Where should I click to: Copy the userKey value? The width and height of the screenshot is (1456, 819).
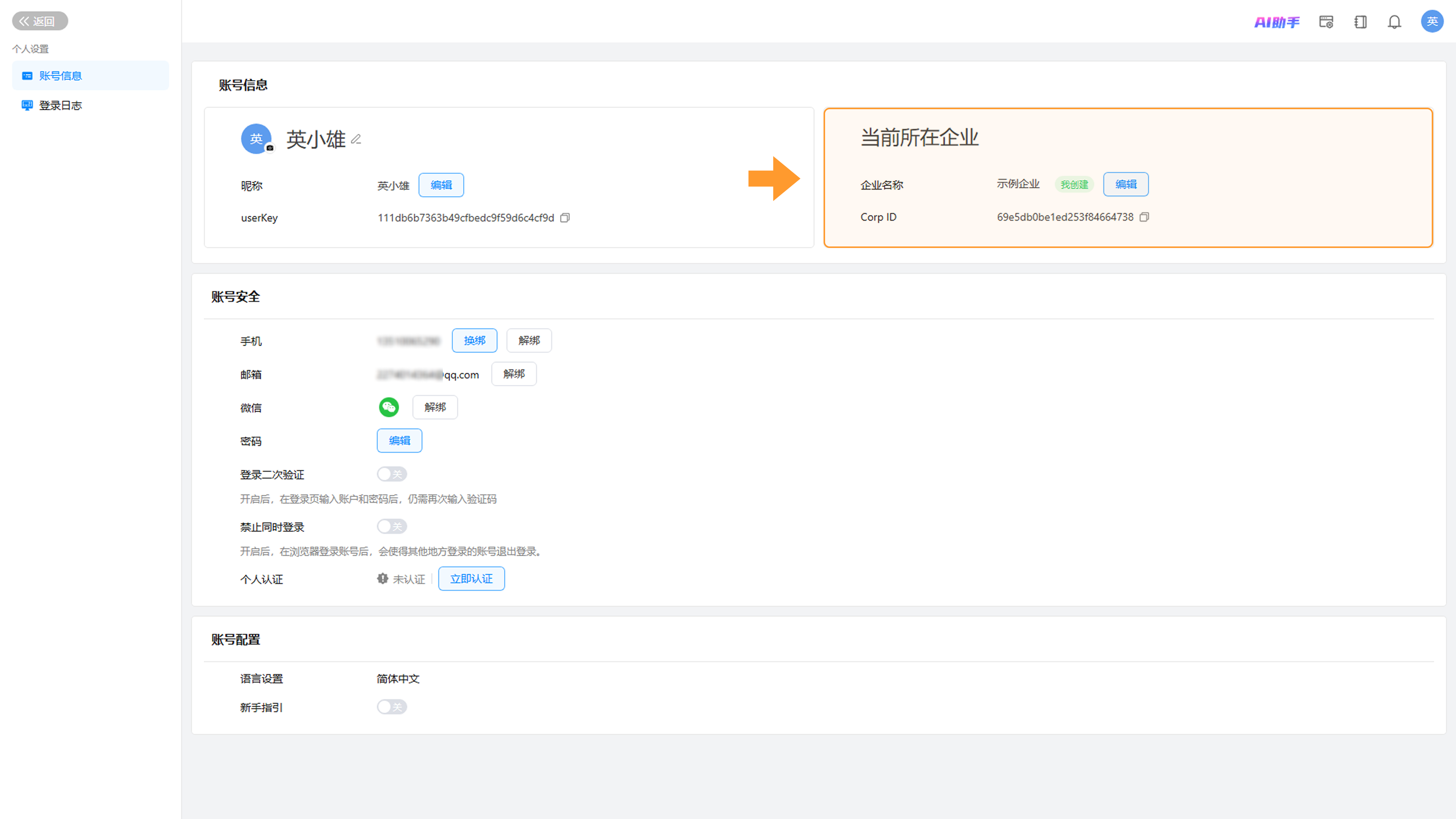tap(565, 218)
